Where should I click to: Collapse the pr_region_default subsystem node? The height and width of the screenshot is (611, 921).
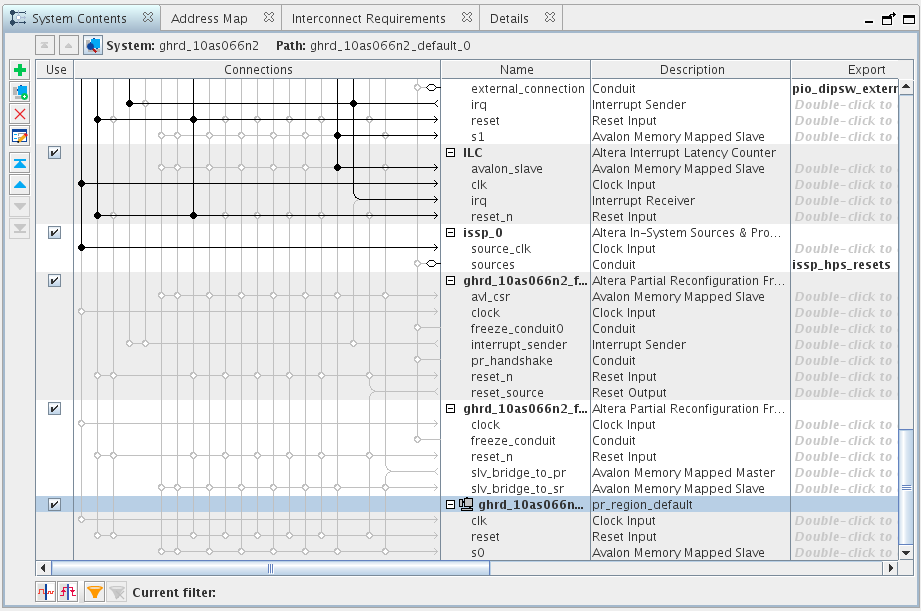pyautogui.click(x=450, y=505)
